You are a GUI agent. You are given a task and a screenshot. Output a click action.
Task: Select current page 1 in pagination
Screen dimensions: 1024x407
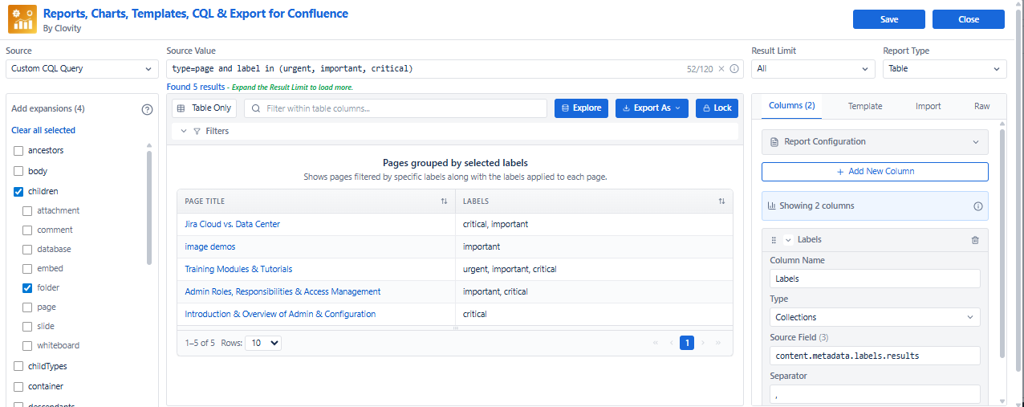click(x=686, y=343)
